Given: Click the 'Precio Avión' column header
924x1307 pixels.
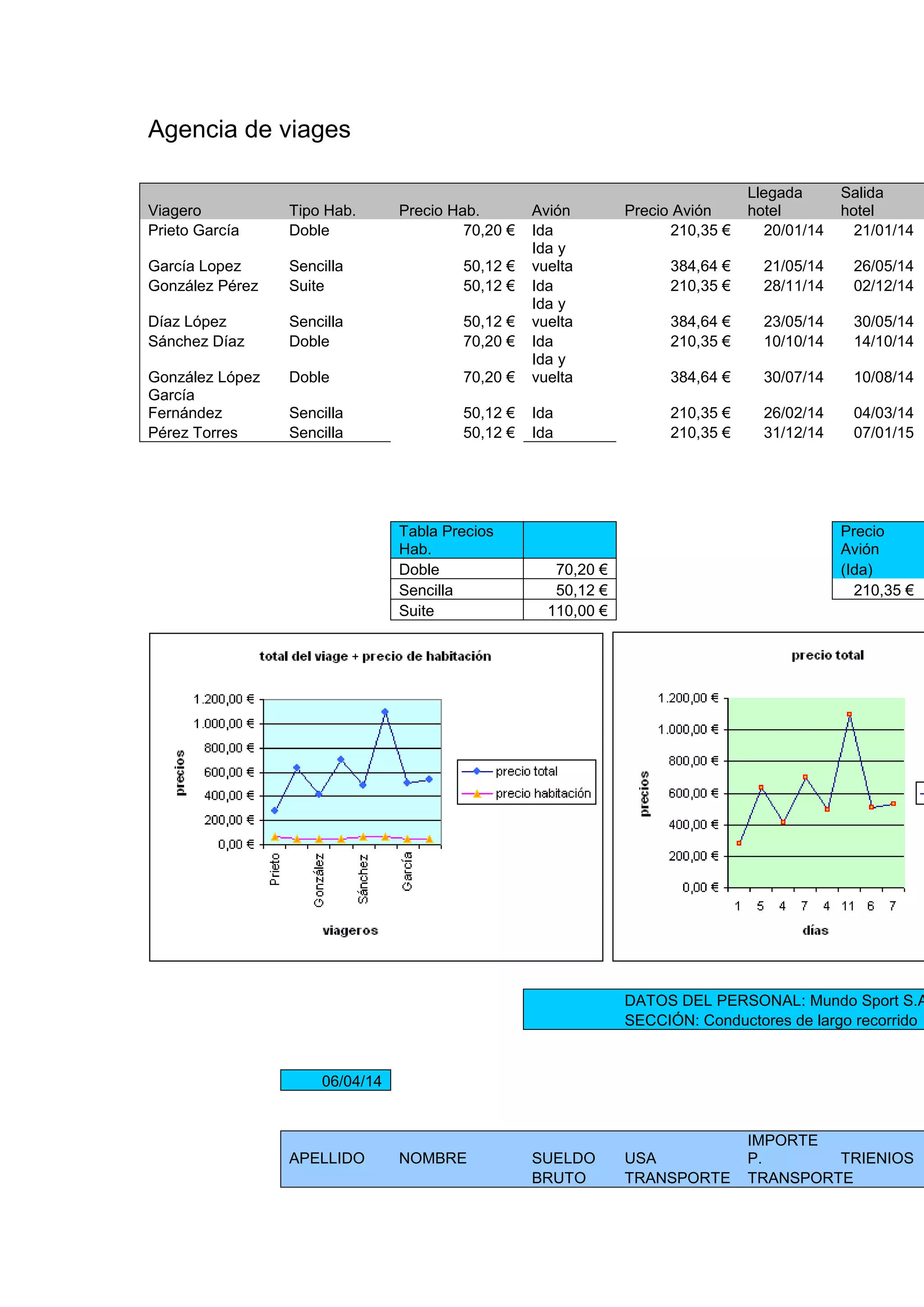Looking at the screenshot, I should coord(667,211).
